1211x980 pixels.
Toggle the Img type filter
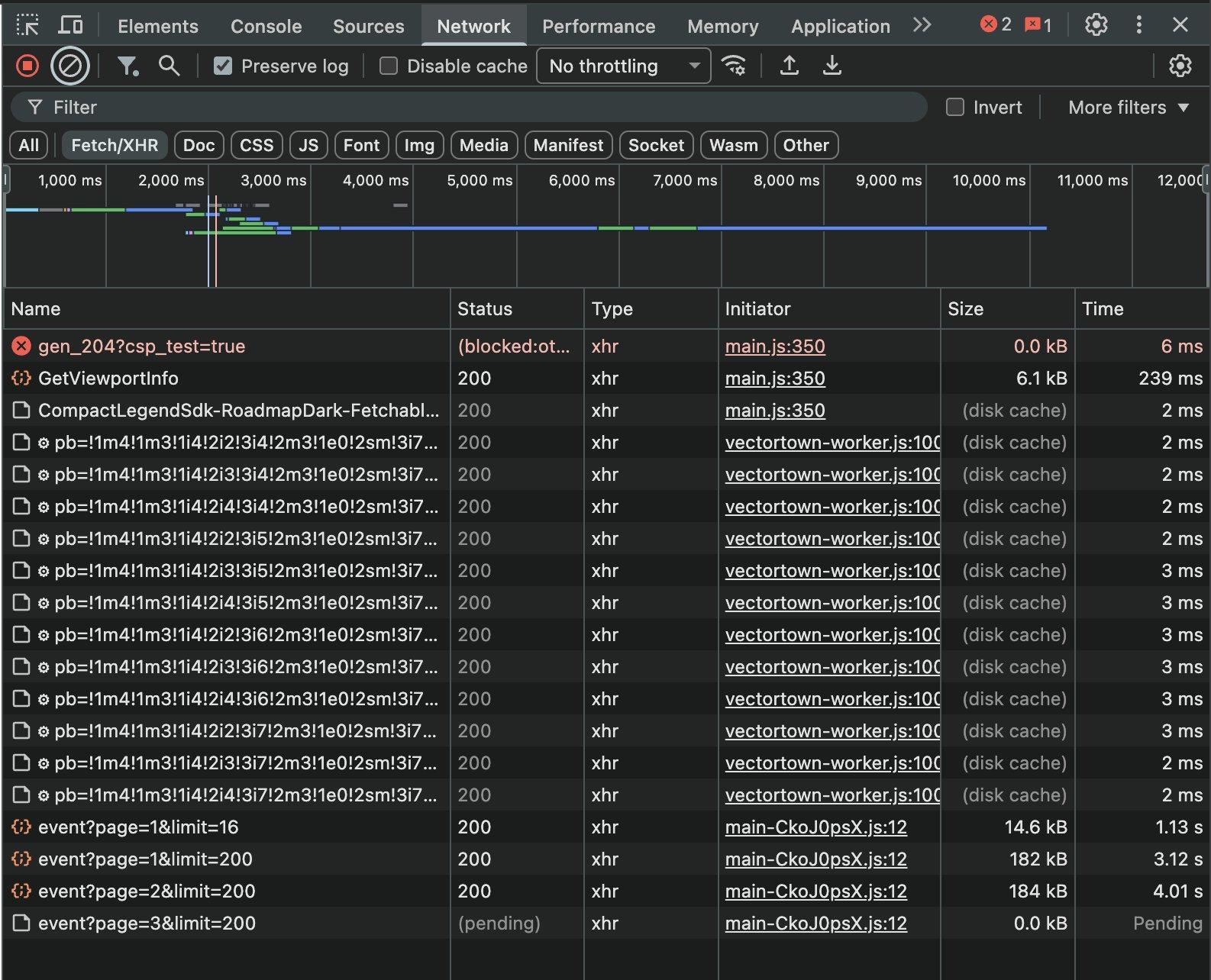[419, 146]
